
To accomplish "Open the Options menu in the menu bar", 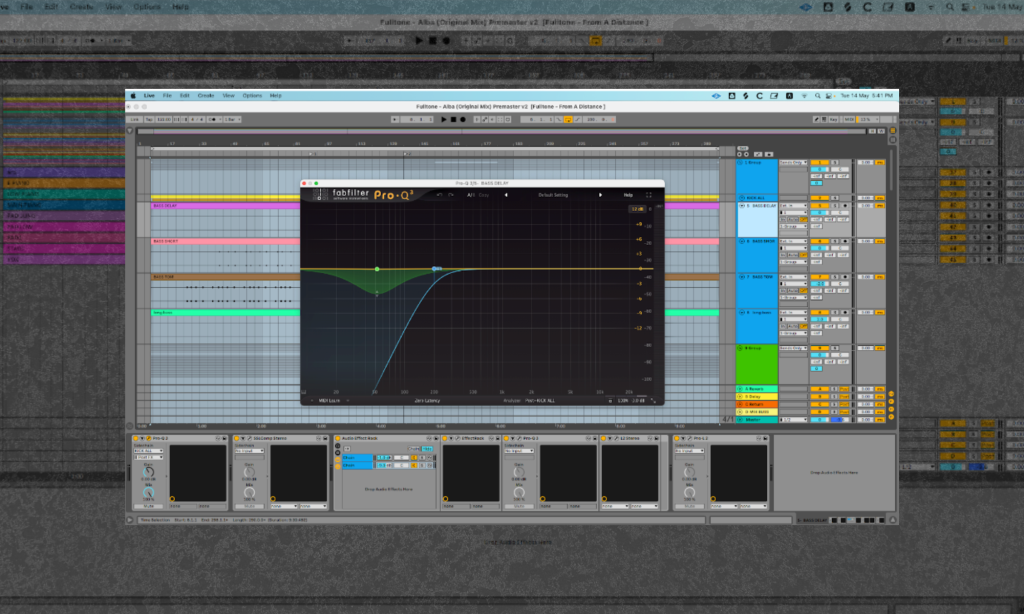I will click(x=252, y=95).
